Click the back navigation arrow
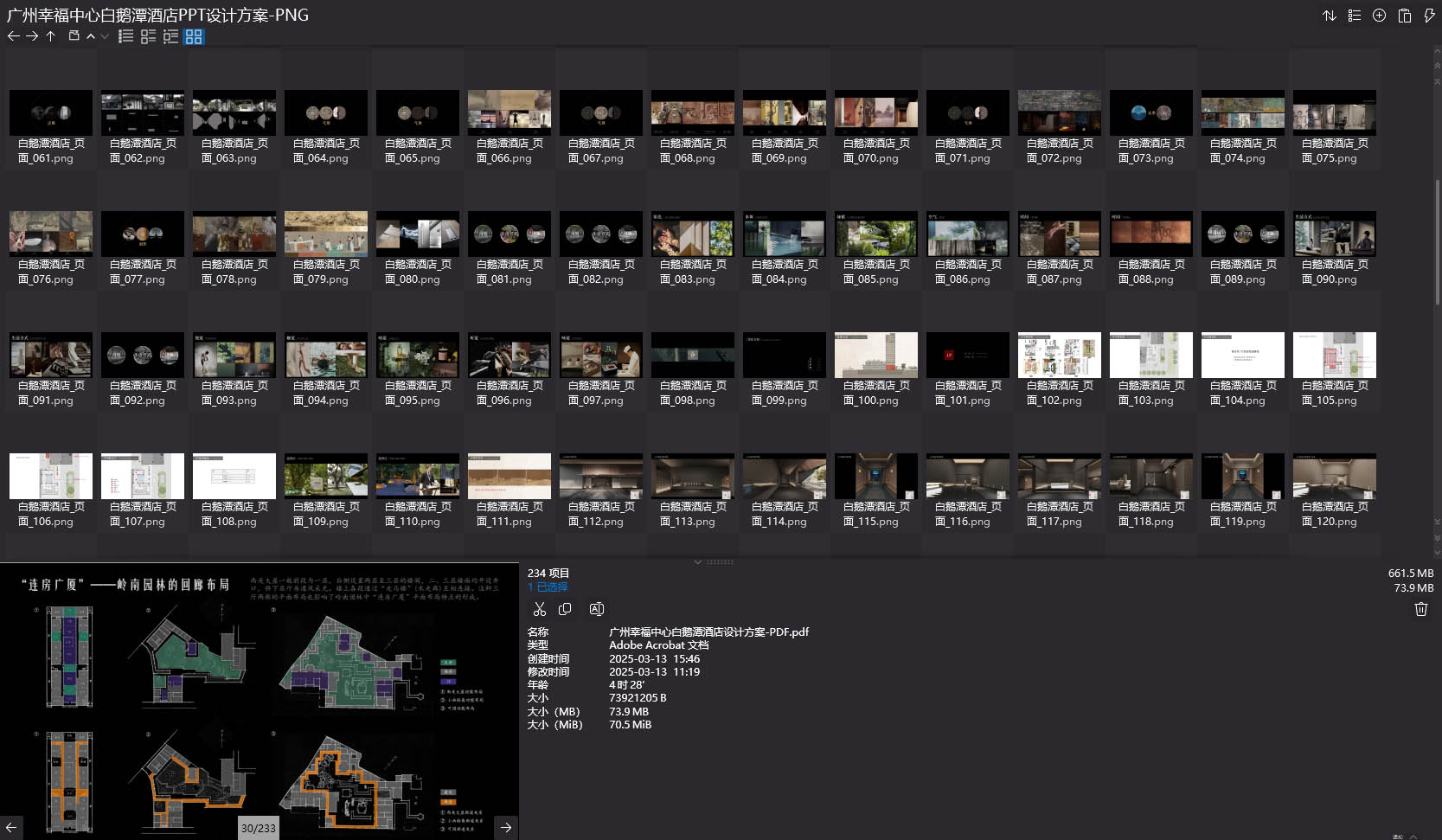 [13, 36]
